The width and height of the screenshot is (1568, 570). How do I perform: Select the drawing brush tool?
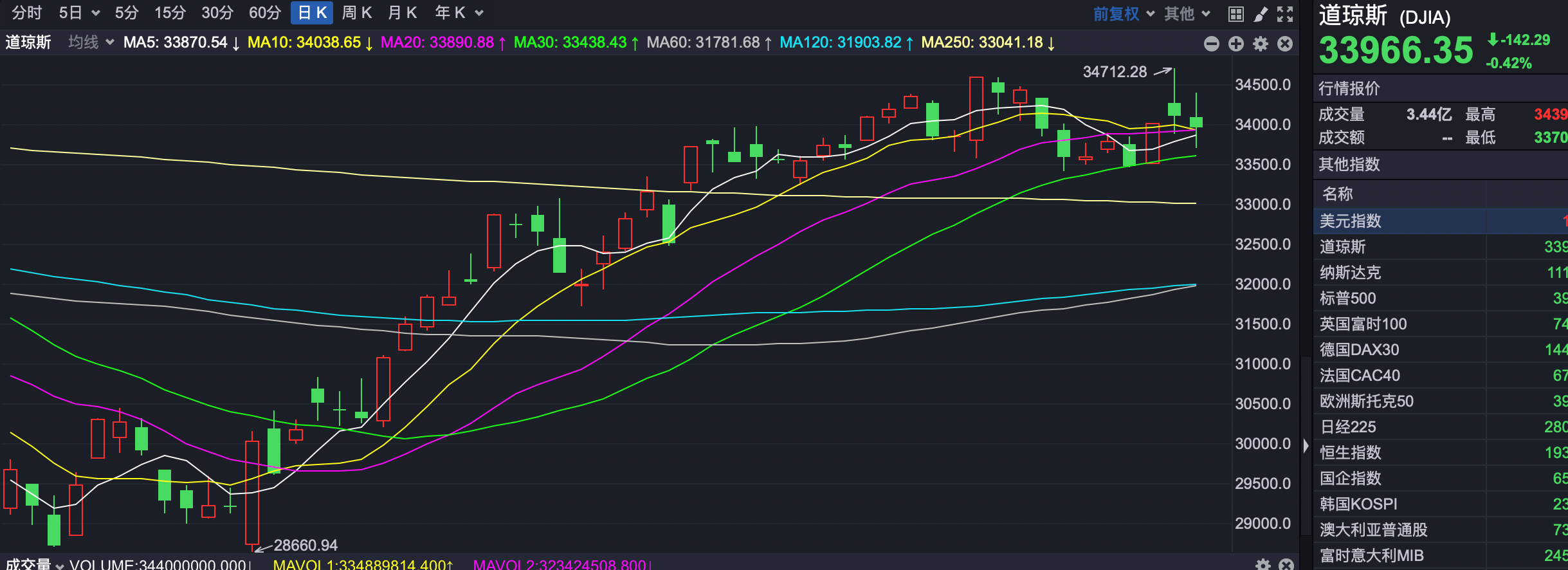(1261, 14)
